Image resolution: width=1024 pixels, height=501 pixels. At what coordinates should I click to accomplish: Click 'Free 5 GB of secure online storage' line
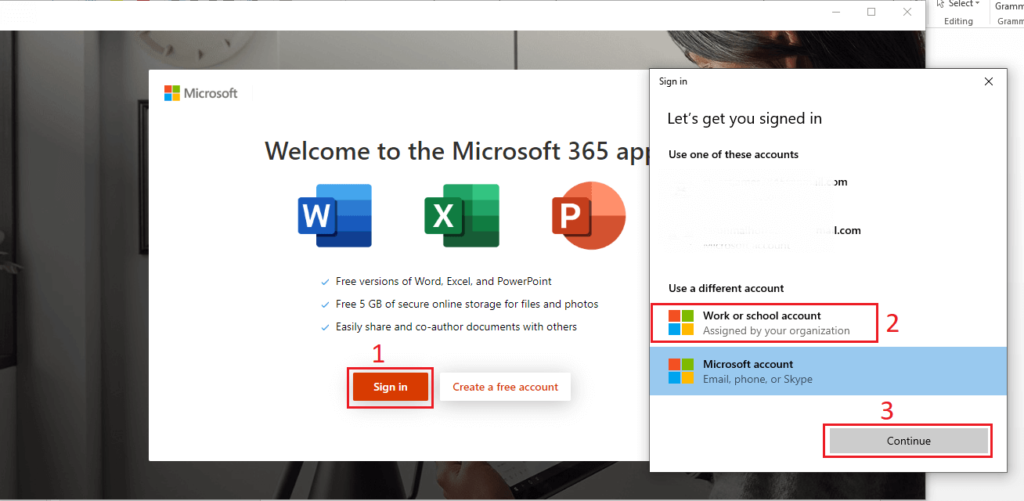467,304
